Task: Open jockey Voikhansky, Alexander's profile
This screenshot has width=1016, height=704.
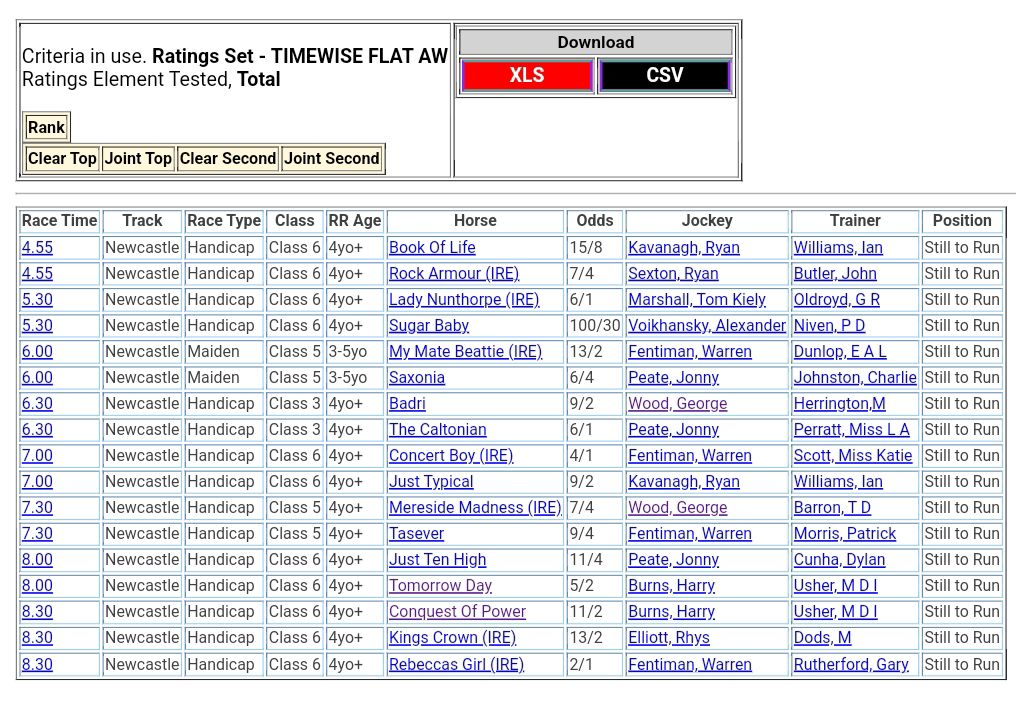Action: click(x=706, y=326)
